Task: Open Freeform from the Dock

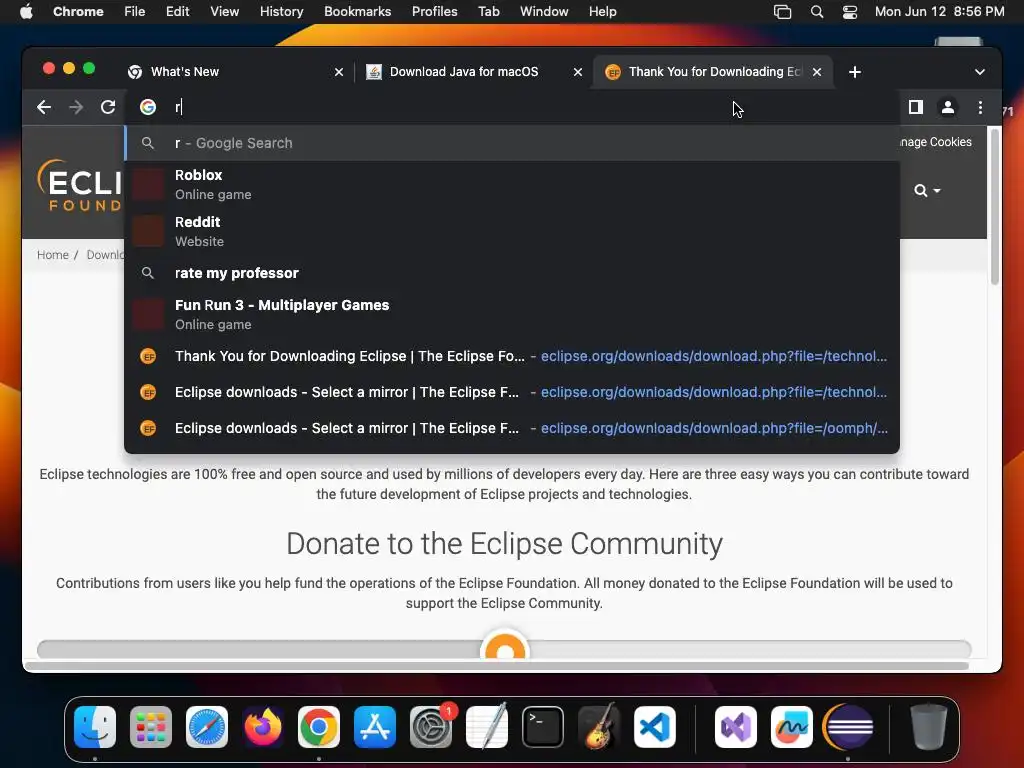Action: pyautogui.click(x=792, y=727)
